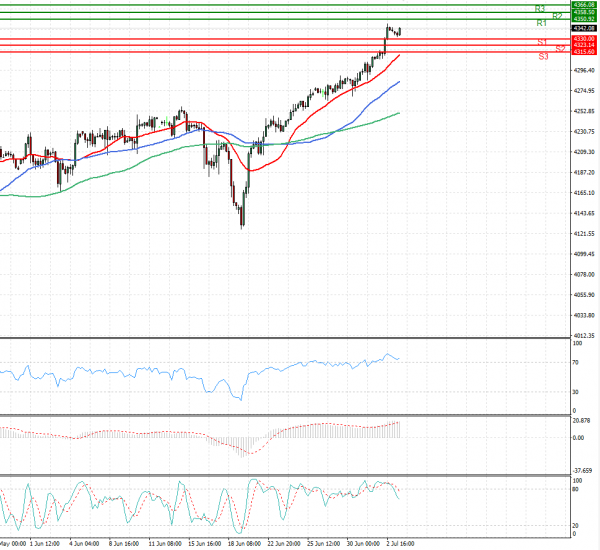The height and width of the screenshot is (550, 600).
Task: Select the red 4323.14 price tag
Action: 584,45
